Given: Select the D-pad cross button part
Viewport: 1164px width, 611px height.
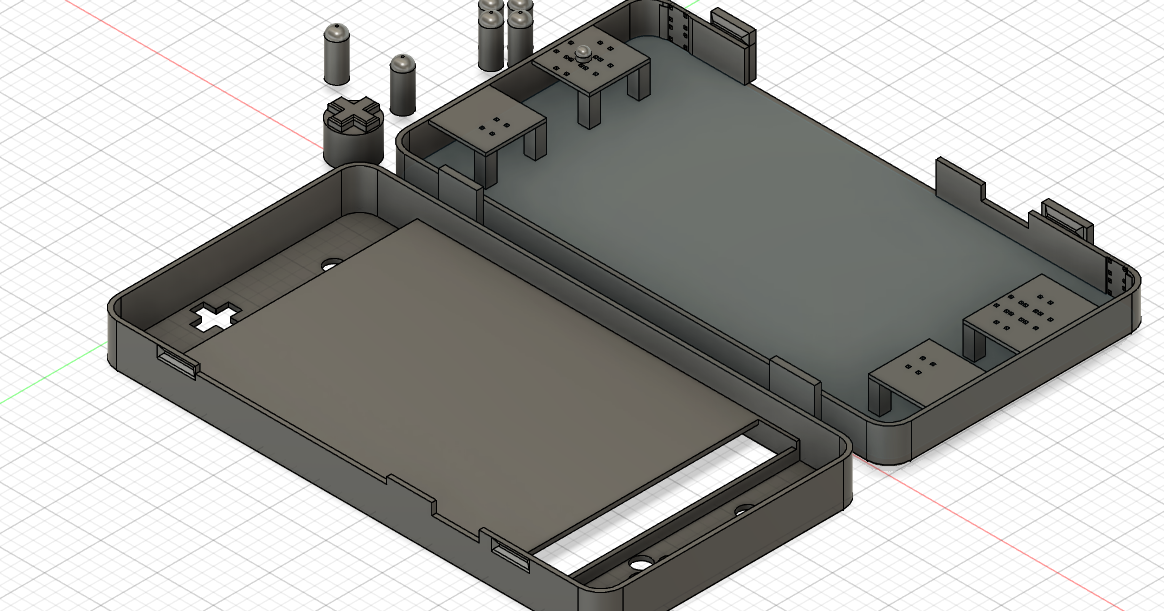Looking at the screenshot, I should pyautogui.click(x=353, y=131).
